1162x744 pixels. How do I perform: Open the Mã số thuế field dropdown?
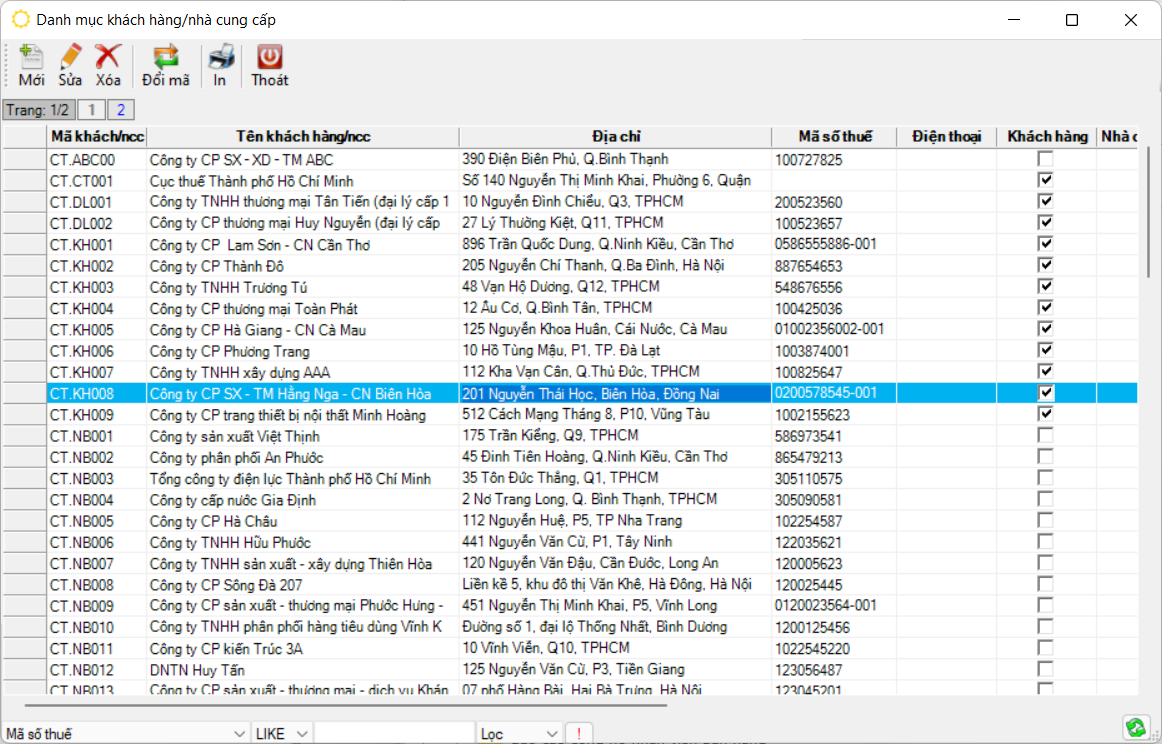(x=239, y=734)
